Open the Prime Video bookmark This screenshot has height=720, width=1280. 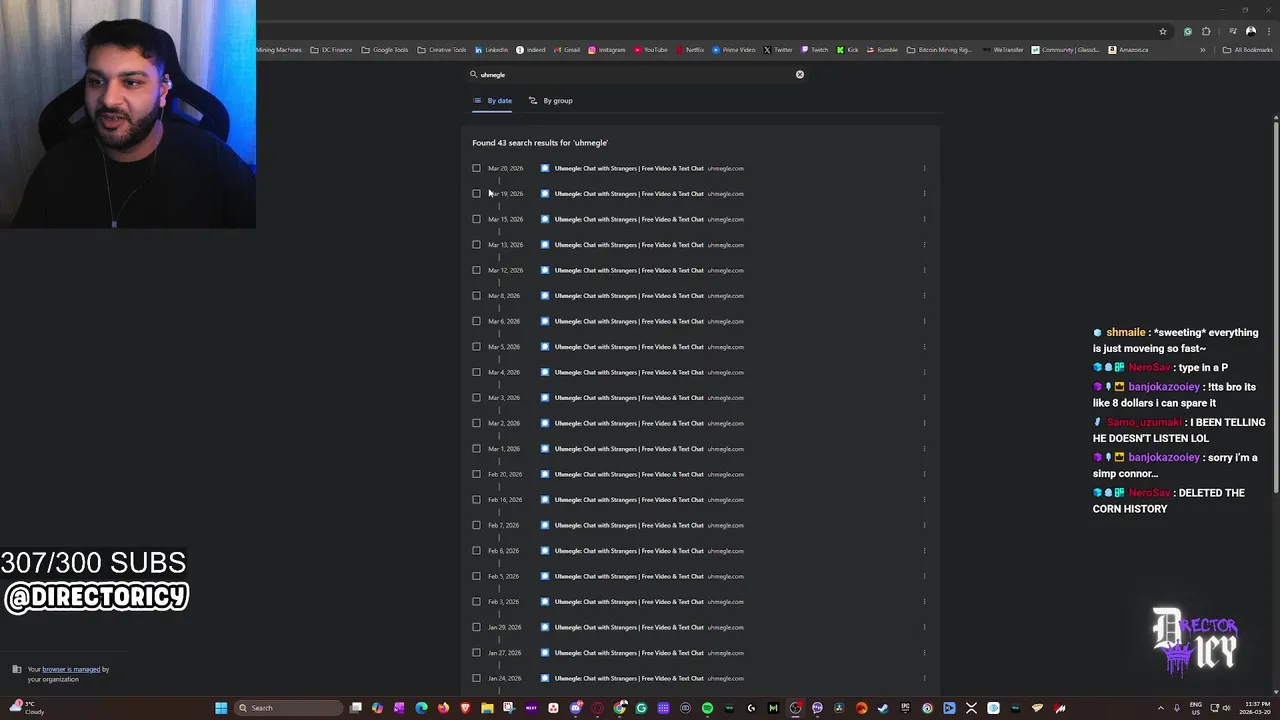pos(734,50)
